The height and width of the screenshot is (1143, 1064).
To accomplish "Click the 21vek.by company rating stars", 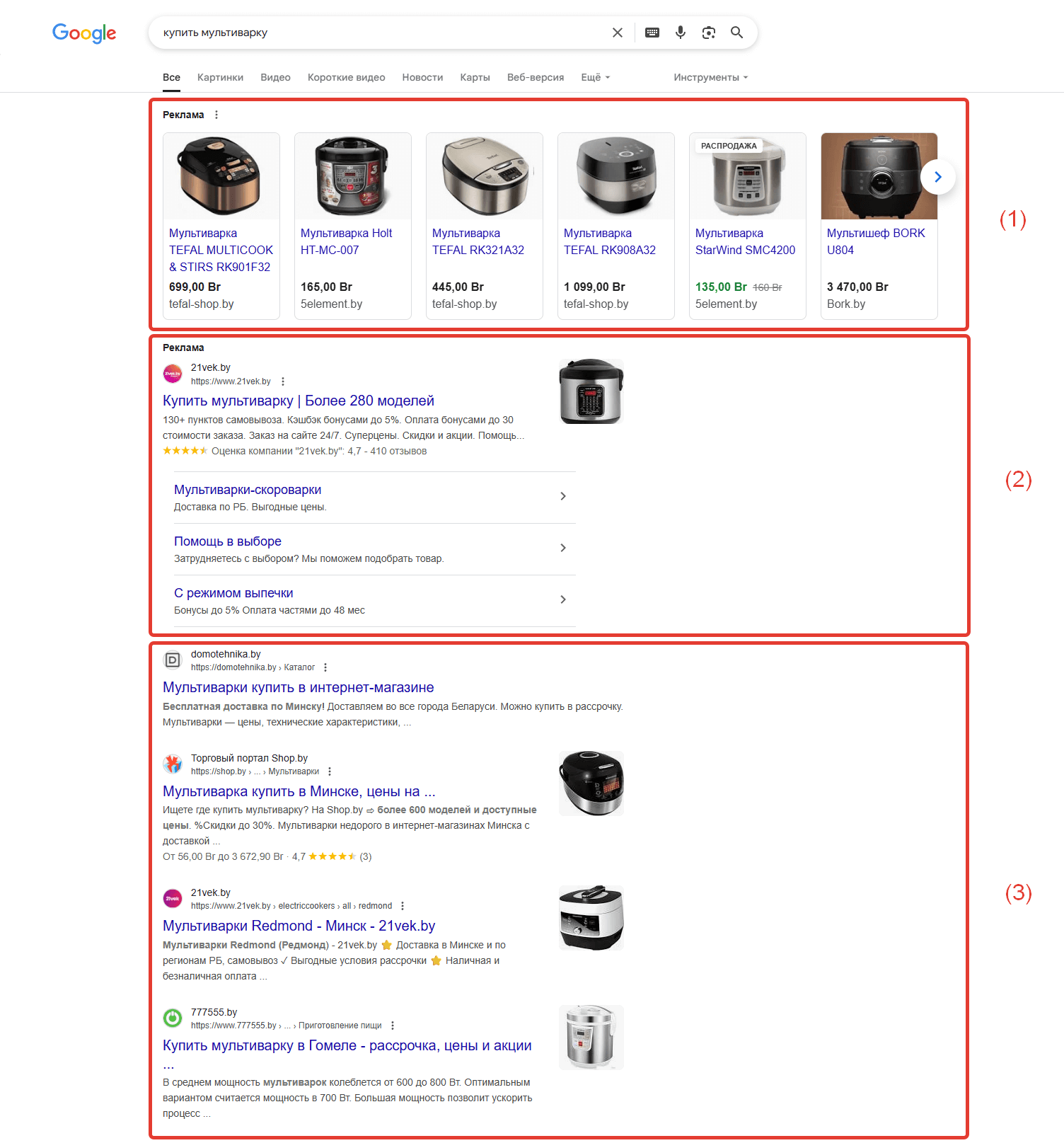I will point(185,451).
